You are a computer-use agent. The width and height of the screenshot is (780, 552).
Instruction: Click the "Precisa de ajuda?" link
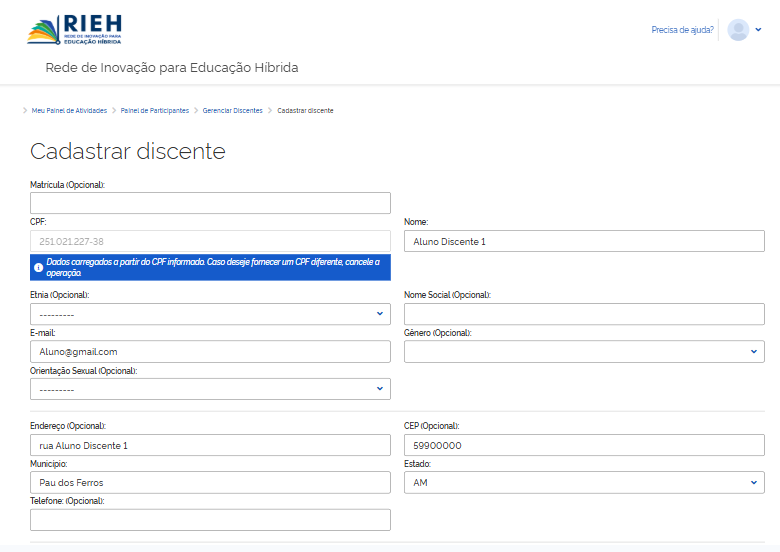pos(682,30)
